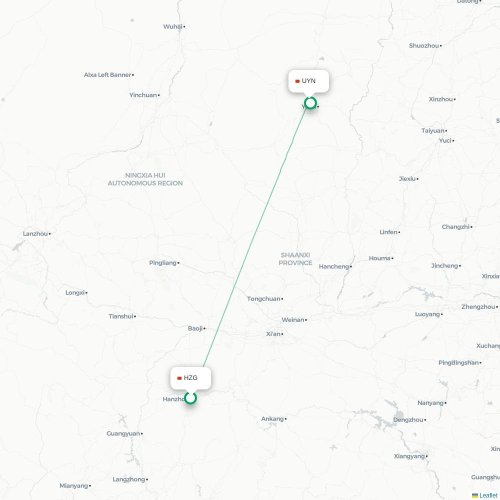Open the Leaflet attribution link
500x500 pixels.
(488, 496)
